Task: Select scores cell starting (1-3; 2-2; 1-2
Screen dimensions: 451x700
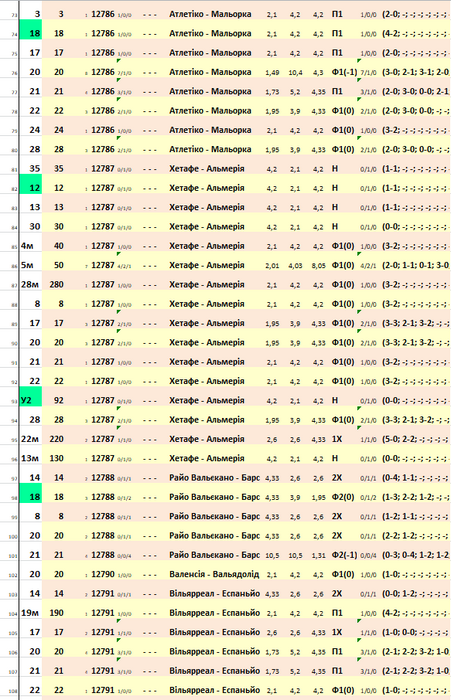Action: [x=415, y=497]
